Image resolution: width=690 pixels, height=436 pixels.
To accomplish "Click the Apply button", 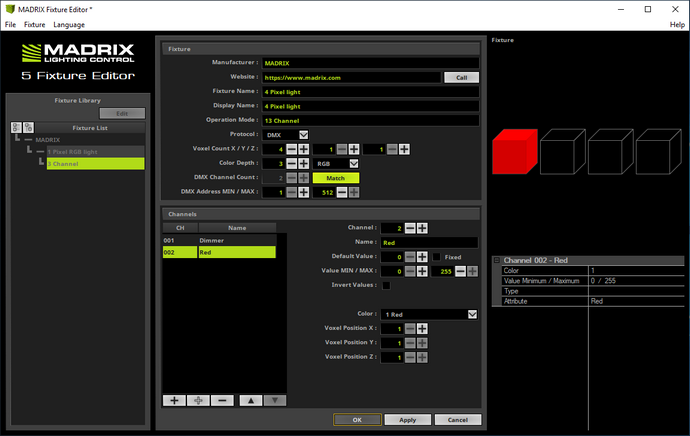I will (407, 420).
